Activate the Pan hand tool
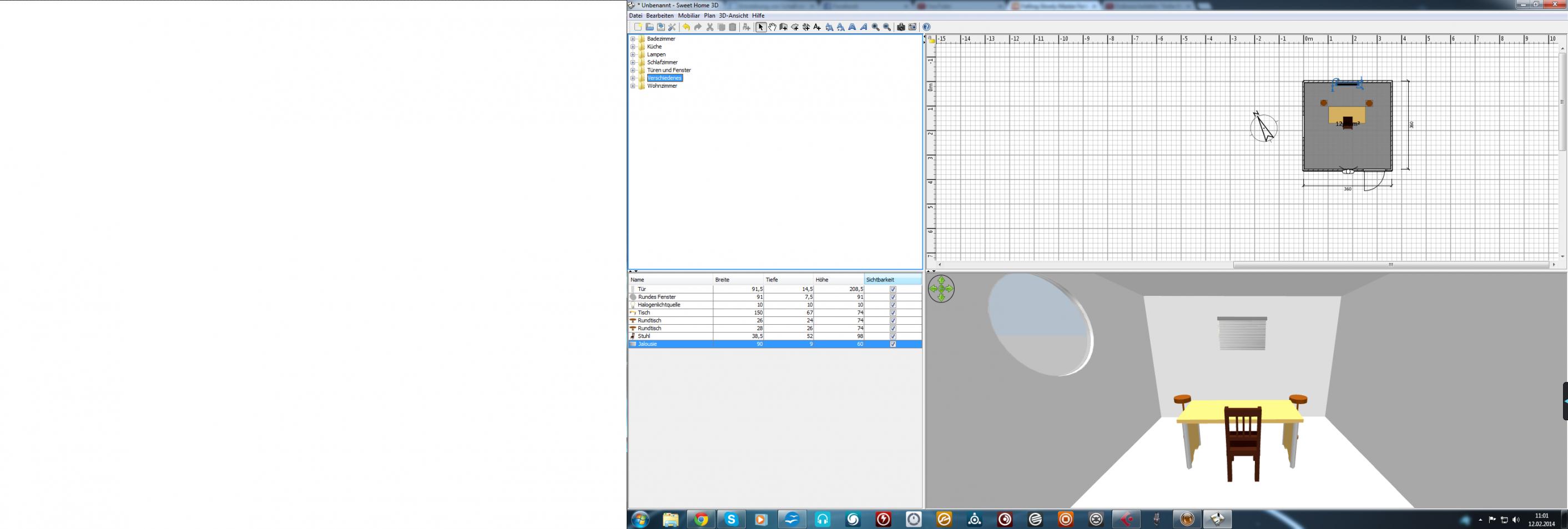 tap(772, 27)
